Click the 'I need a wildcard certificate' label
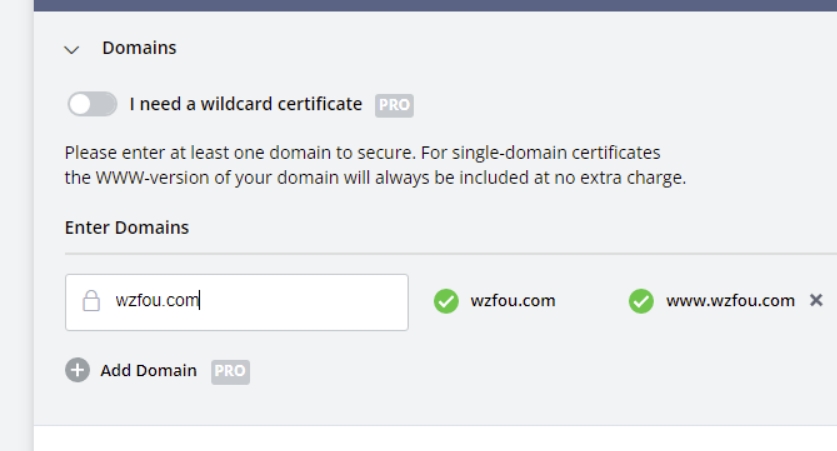The height and width of the screenshot is (451, 837). click(246, 104)
